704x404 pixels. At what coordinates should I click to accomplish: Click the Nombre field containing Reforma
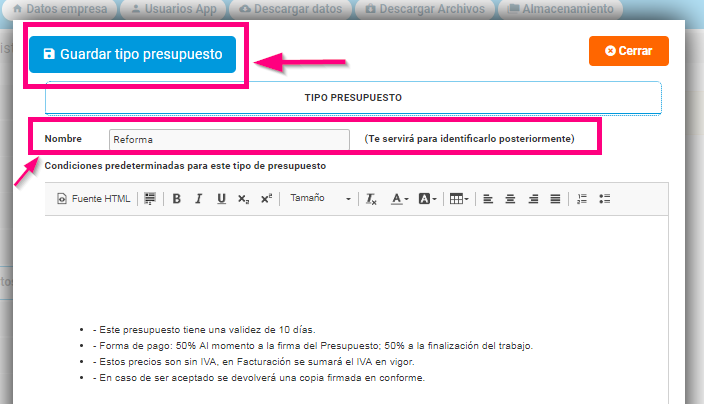pyautogui.click(x=228, y=139)
